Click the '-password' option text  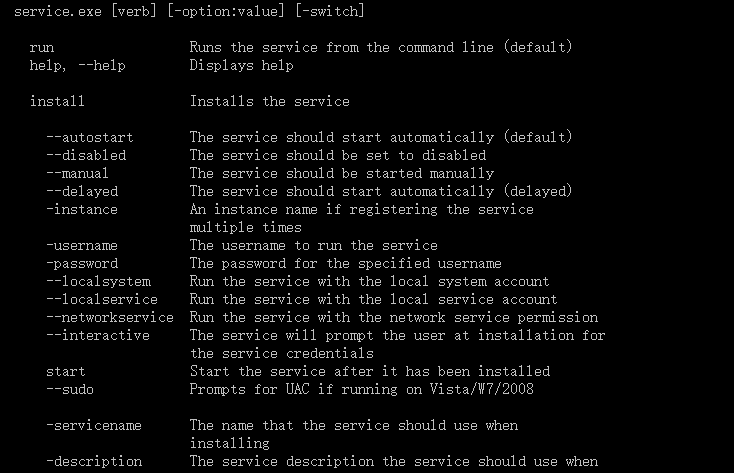click(x=82, y=264)
